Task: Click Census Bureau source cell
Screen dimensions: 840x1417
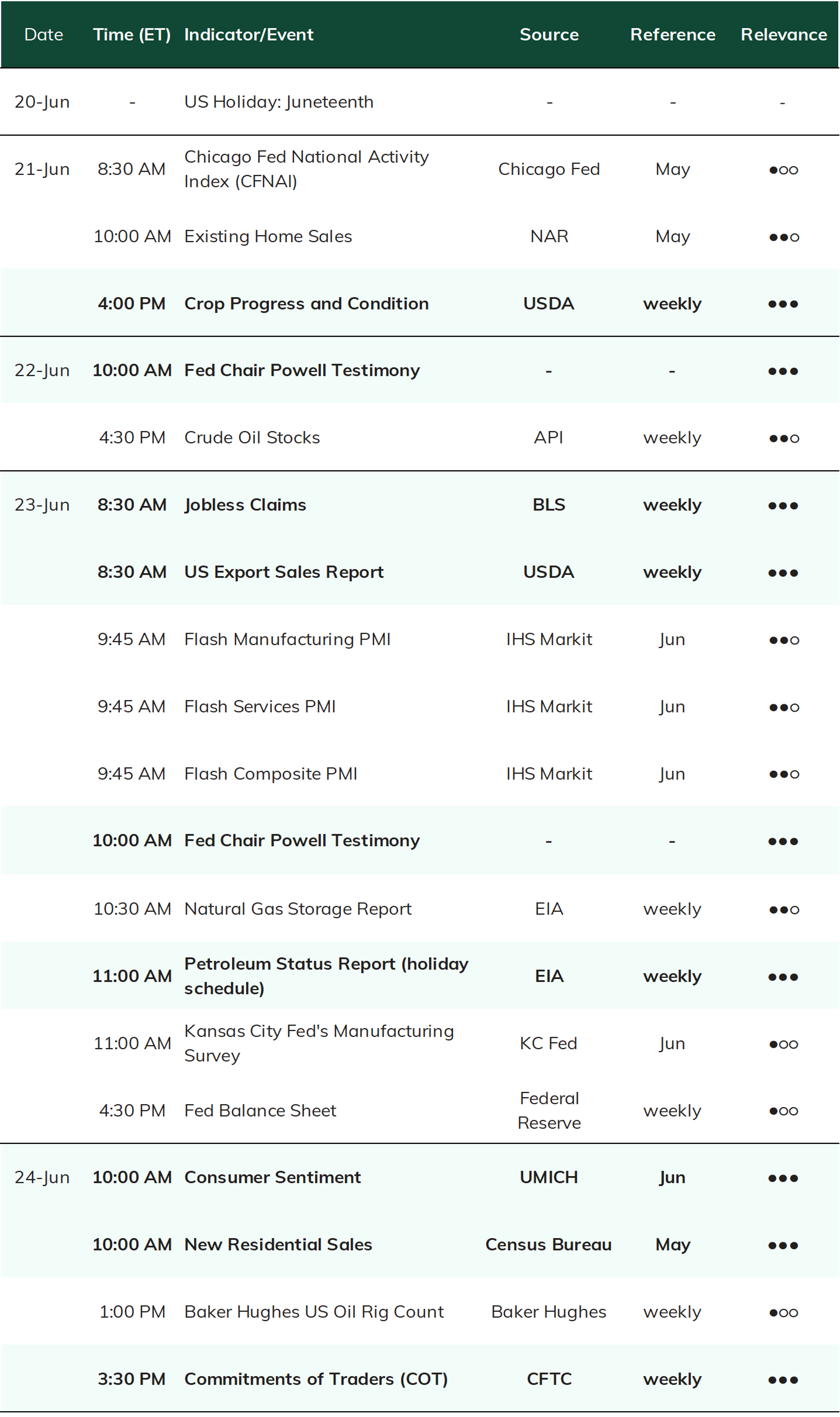Action: [548, 1244]
